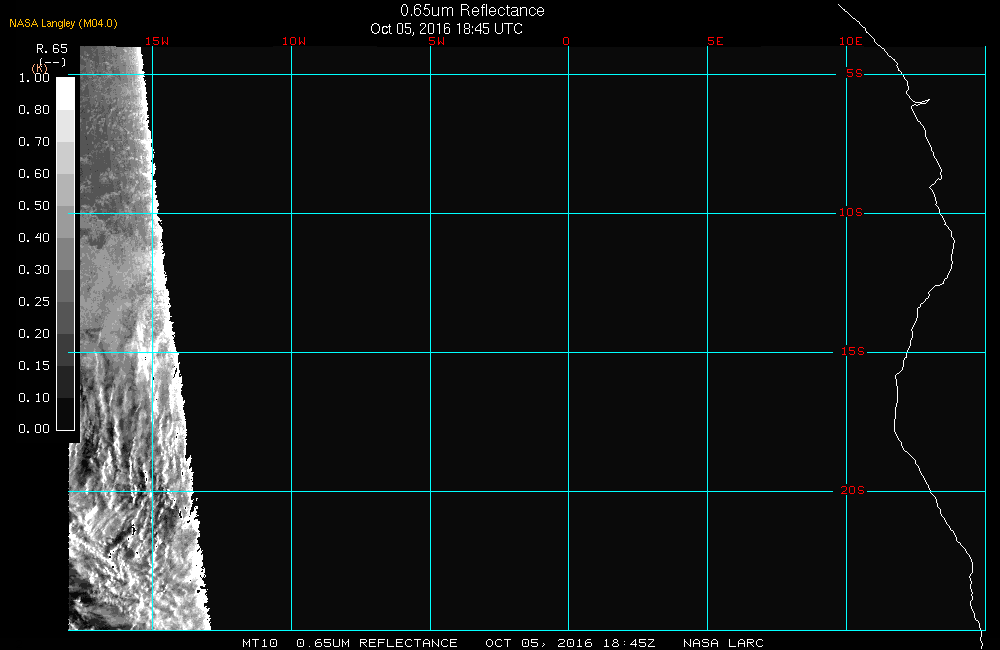
Task: Click the 10S latitude label
Action: (851, 213)
